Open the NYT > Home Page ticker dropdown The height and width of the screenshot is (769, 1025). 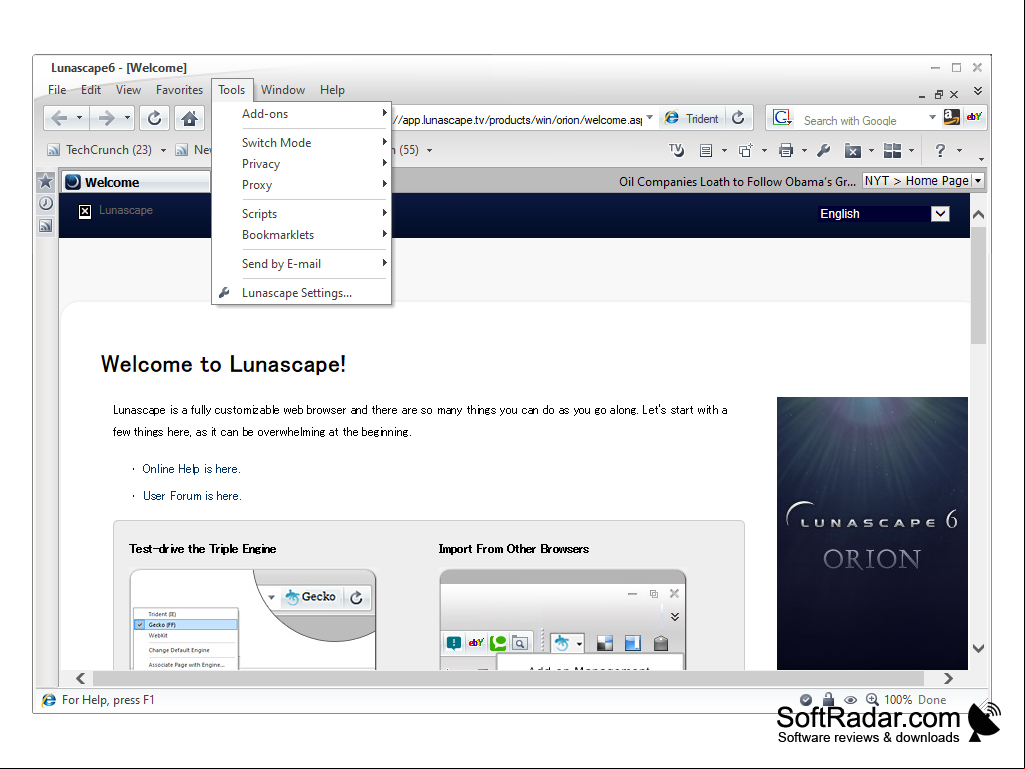[979, 180]
